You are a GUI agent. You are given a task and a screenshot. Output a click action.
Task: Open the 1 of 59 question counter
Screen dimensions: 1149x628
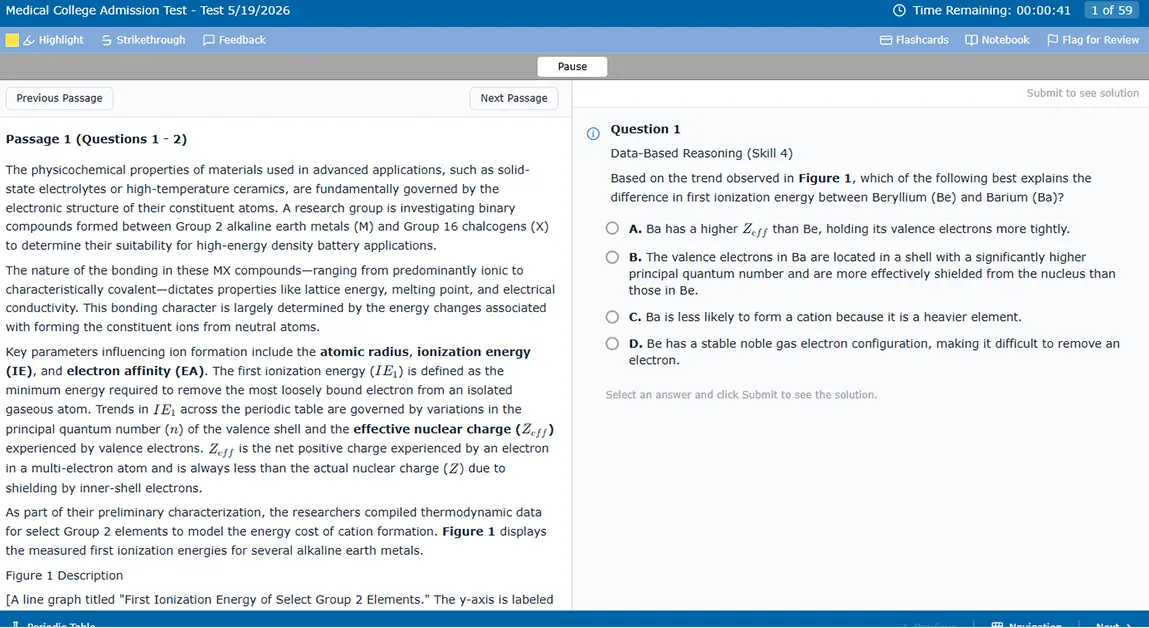point(1112,10)
